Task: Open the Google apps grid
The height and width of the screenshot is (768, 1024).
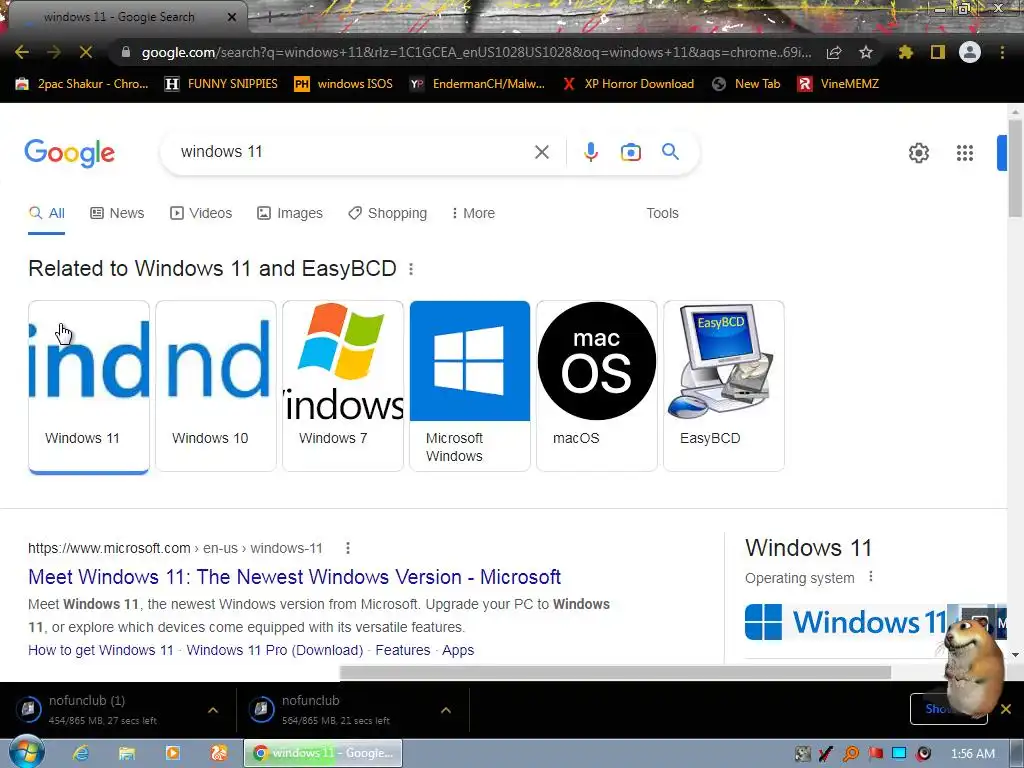Action: click(965, 153)
